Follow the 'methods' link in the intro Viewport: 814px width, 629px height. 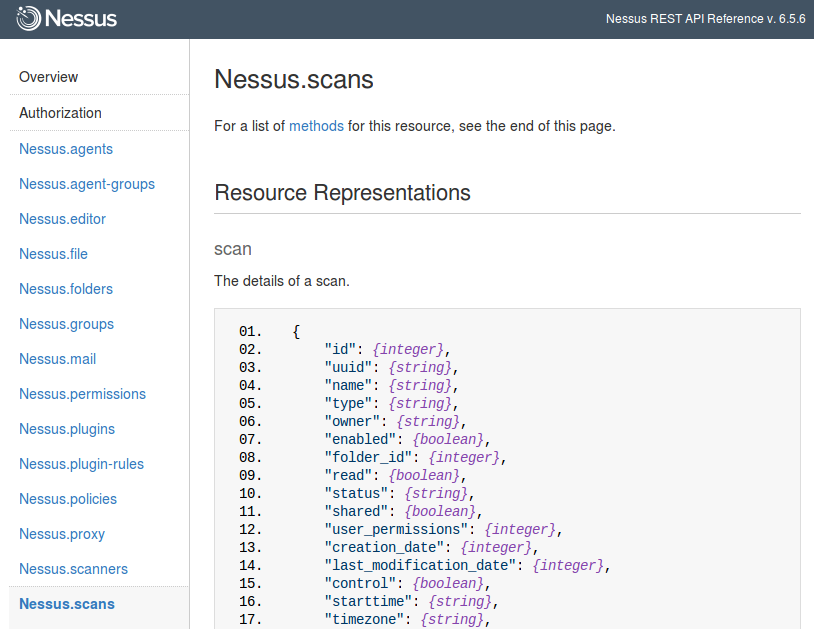click(316, 126)
